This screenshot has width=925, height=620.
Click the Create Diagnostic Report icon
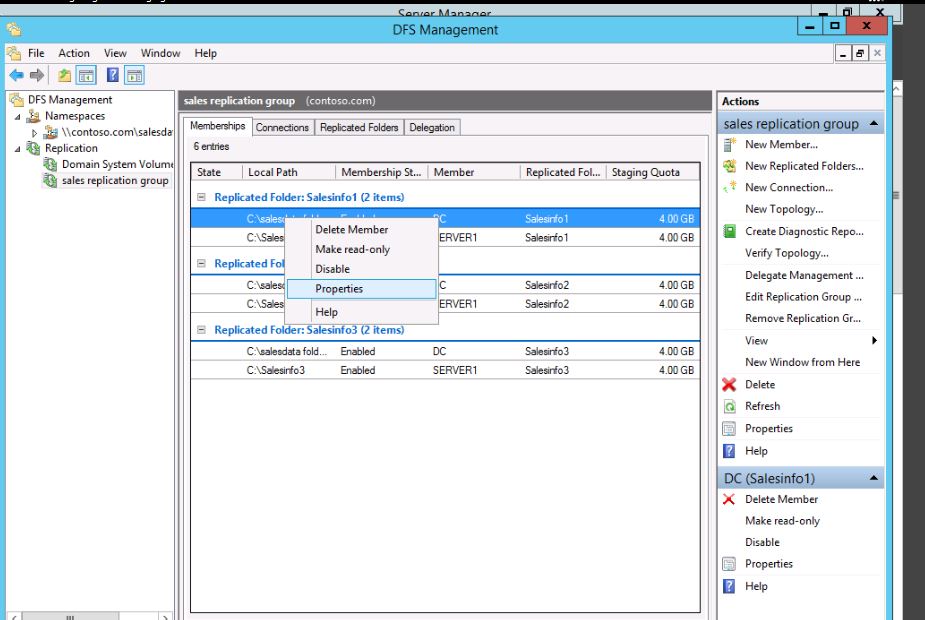click(x=730, y=231)
